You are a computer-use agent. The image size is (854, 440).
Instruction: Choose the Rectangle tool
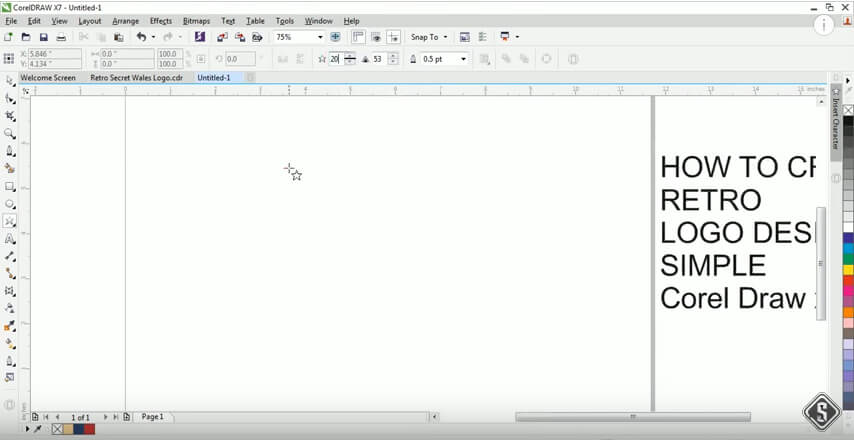coord(10,186)
